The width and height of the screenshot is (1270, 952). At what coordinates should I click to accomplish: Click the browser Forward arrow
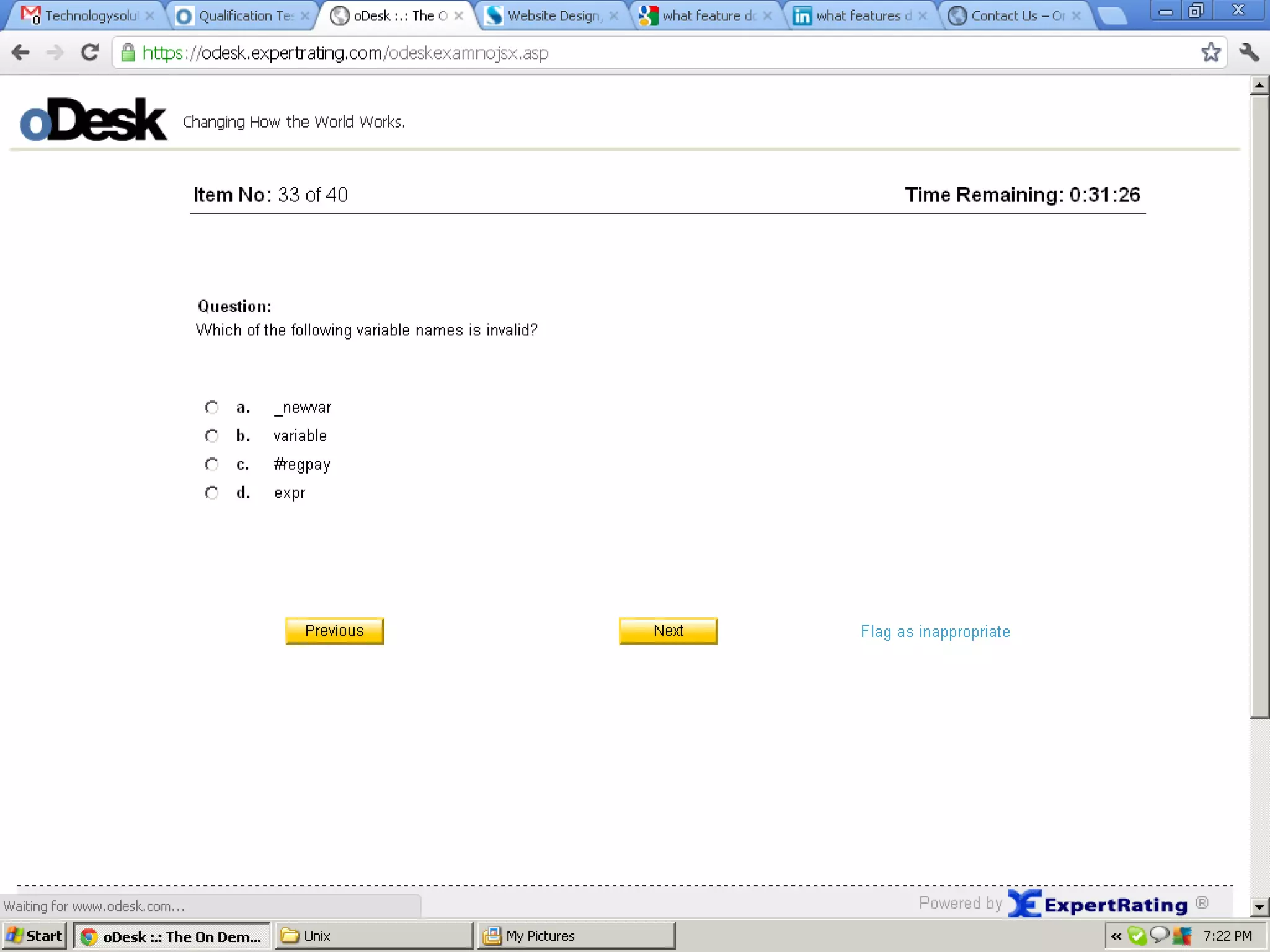55,53
